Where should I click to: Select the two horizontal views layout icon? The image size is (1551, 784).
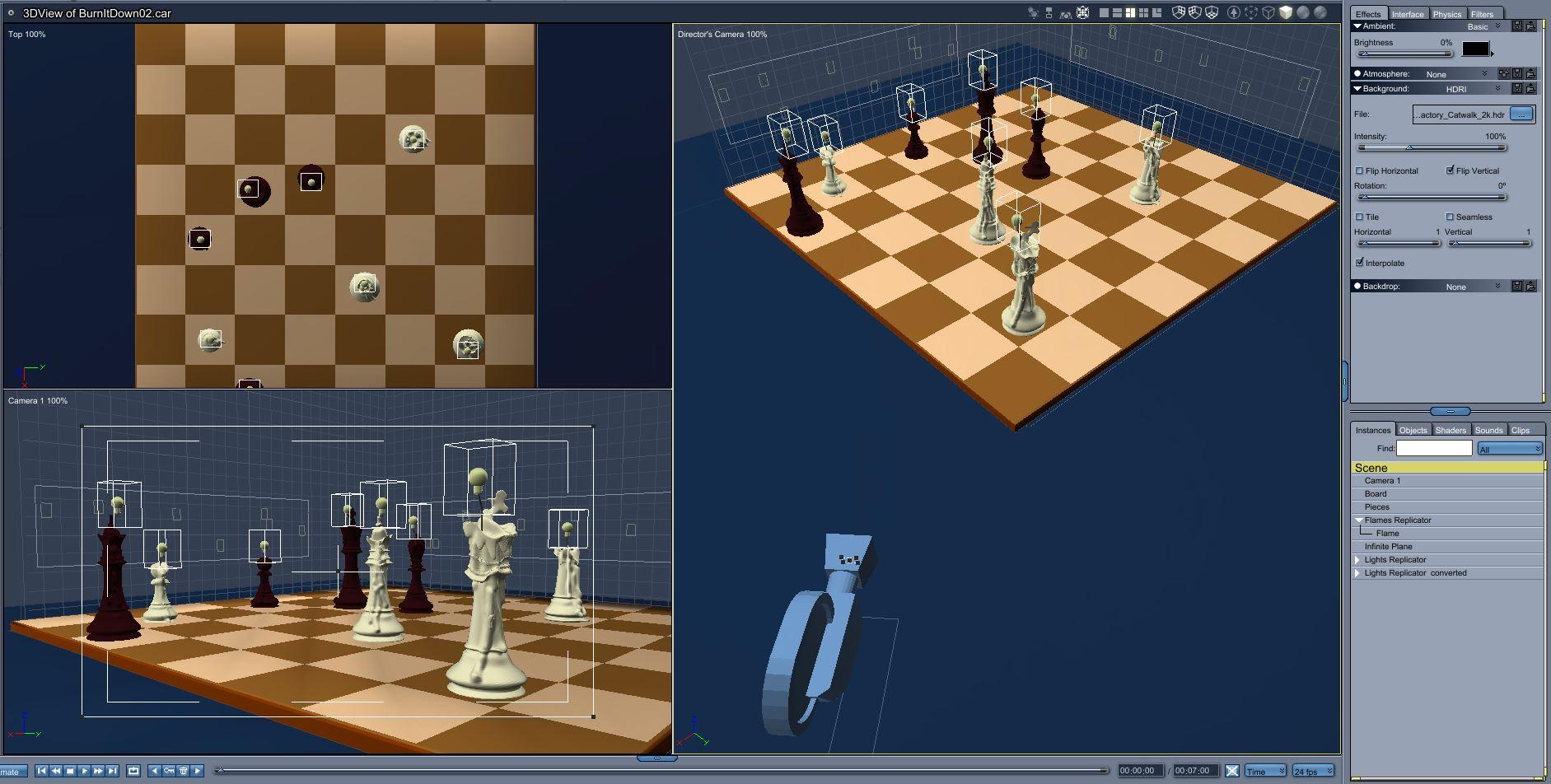pos(1117,13)
